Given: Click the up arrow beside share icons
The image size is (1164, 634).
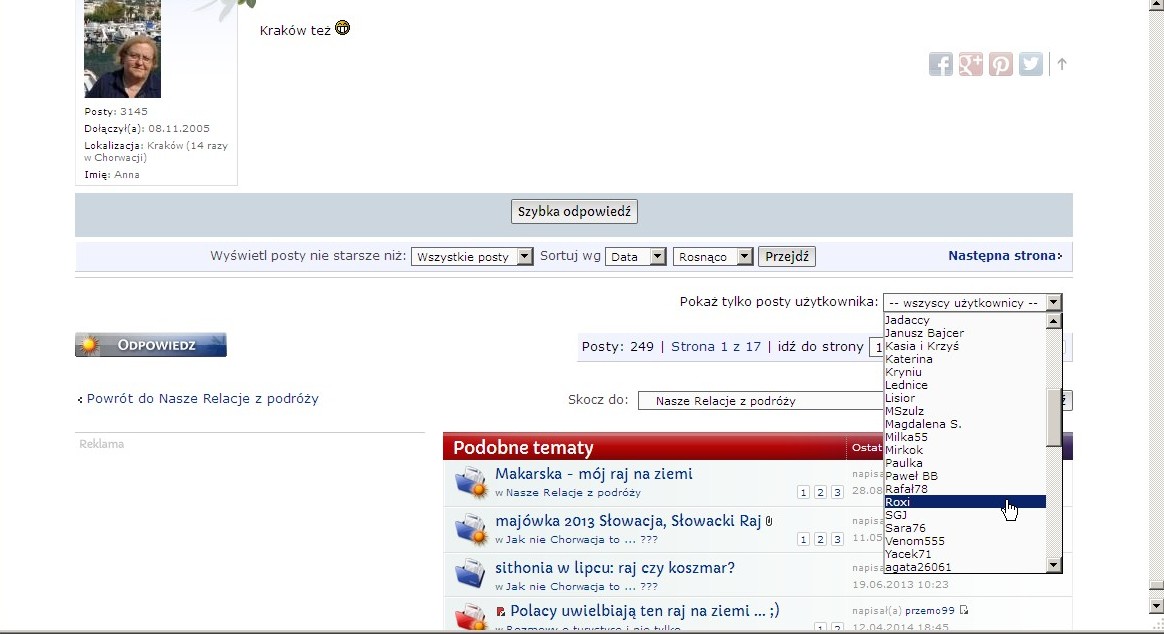Looking at the screenshot, I should pyautogui.click(x=1062, y=64).
